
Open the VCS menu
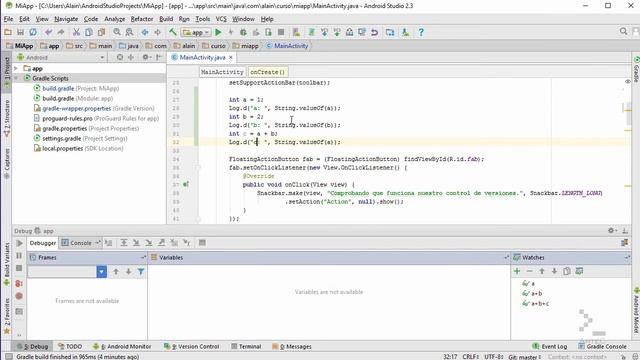click(x=221, y=19)
